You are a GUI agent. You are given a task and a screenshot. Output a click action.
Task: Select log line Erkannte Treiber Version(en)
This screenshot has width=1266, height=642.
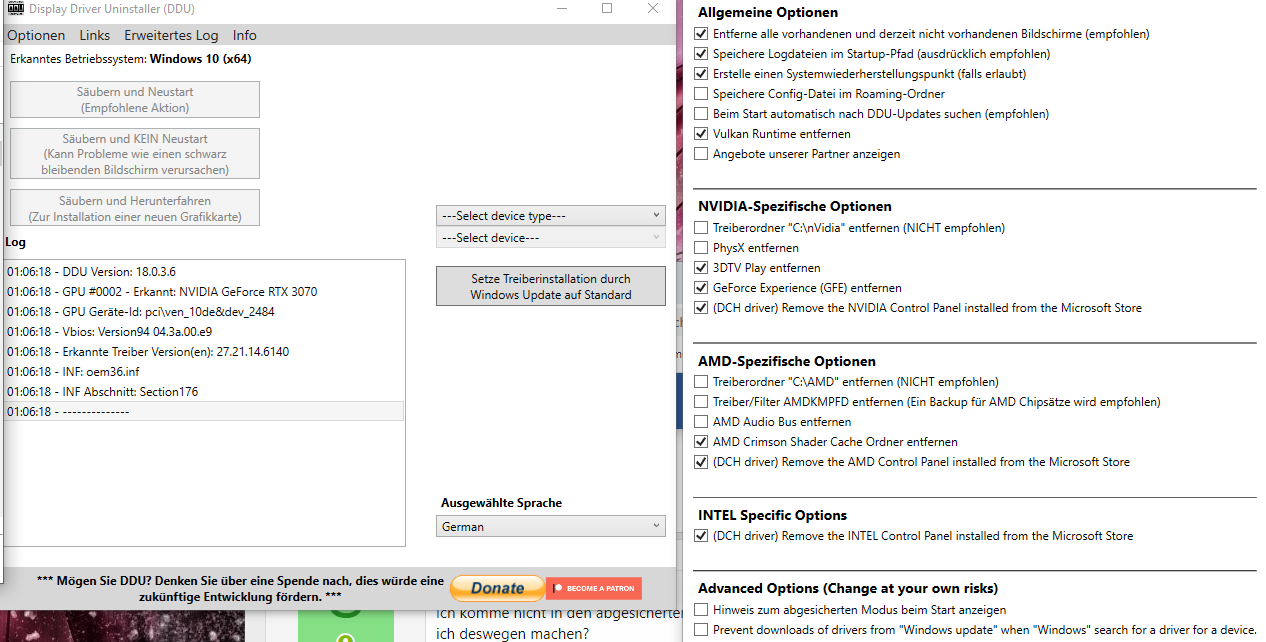point(205,351)
